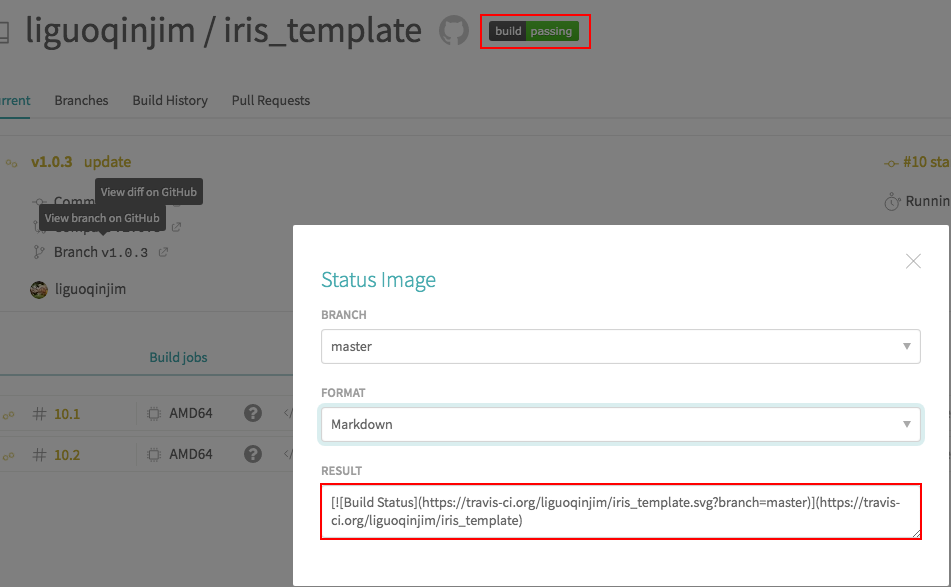Screen dimensions: 951x587
Task: Click the external link icon beside Branch v1.0.3
Action: coord(163,252)
